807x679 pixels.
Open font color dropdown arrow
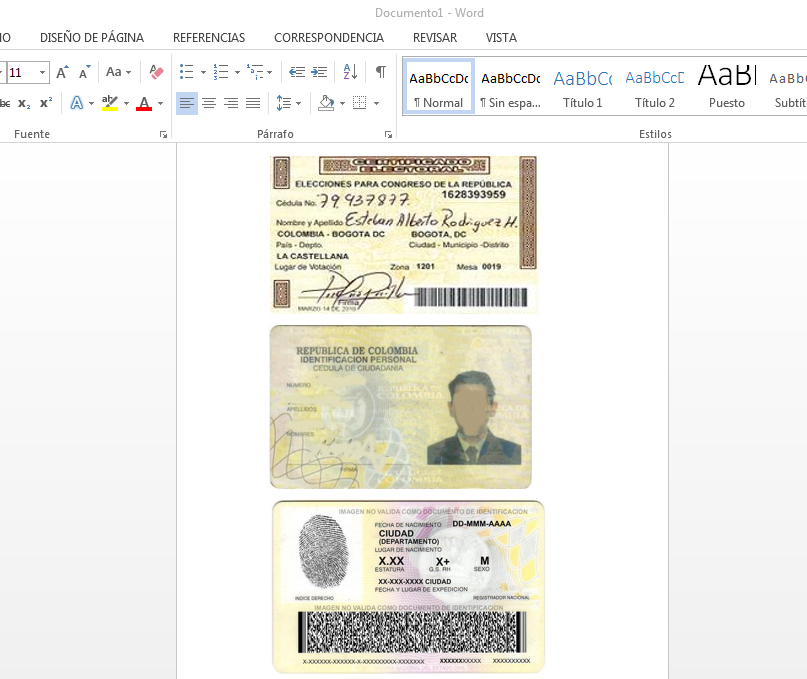click(161, 103)
